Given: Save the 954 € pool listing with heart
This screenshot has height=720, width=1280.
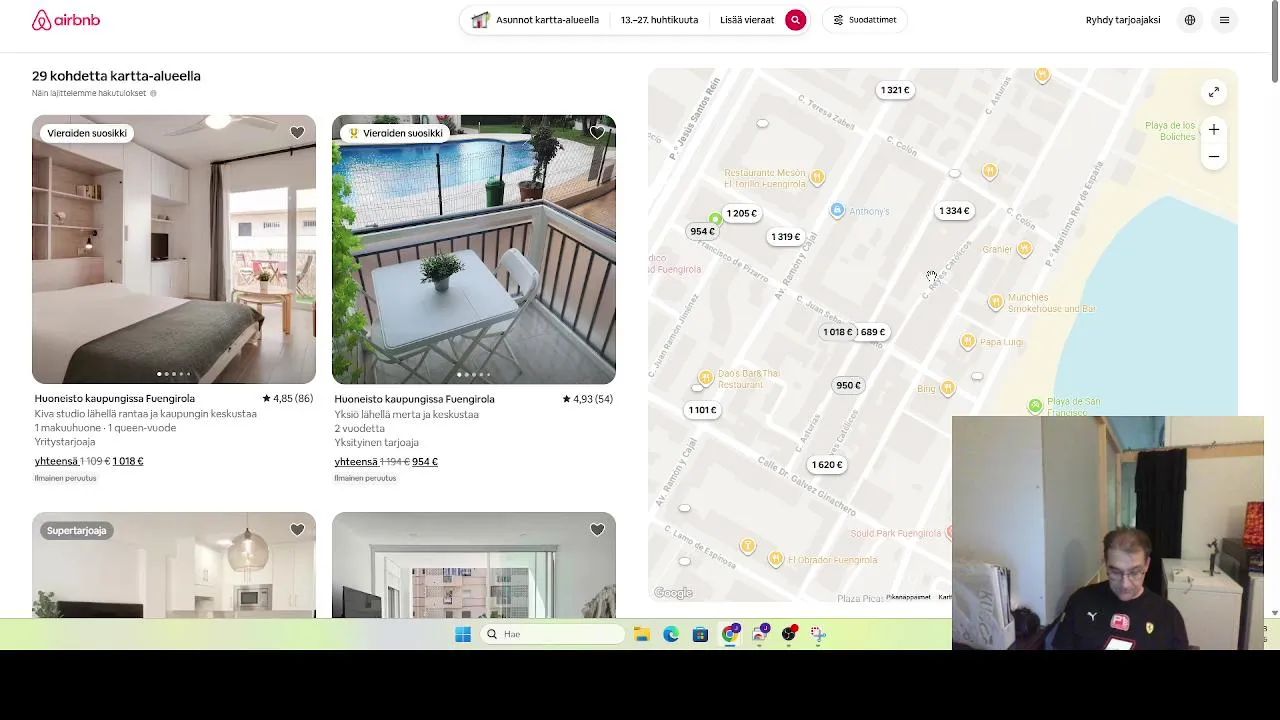Looking at the screenshot, I should [x=597, y=133].
